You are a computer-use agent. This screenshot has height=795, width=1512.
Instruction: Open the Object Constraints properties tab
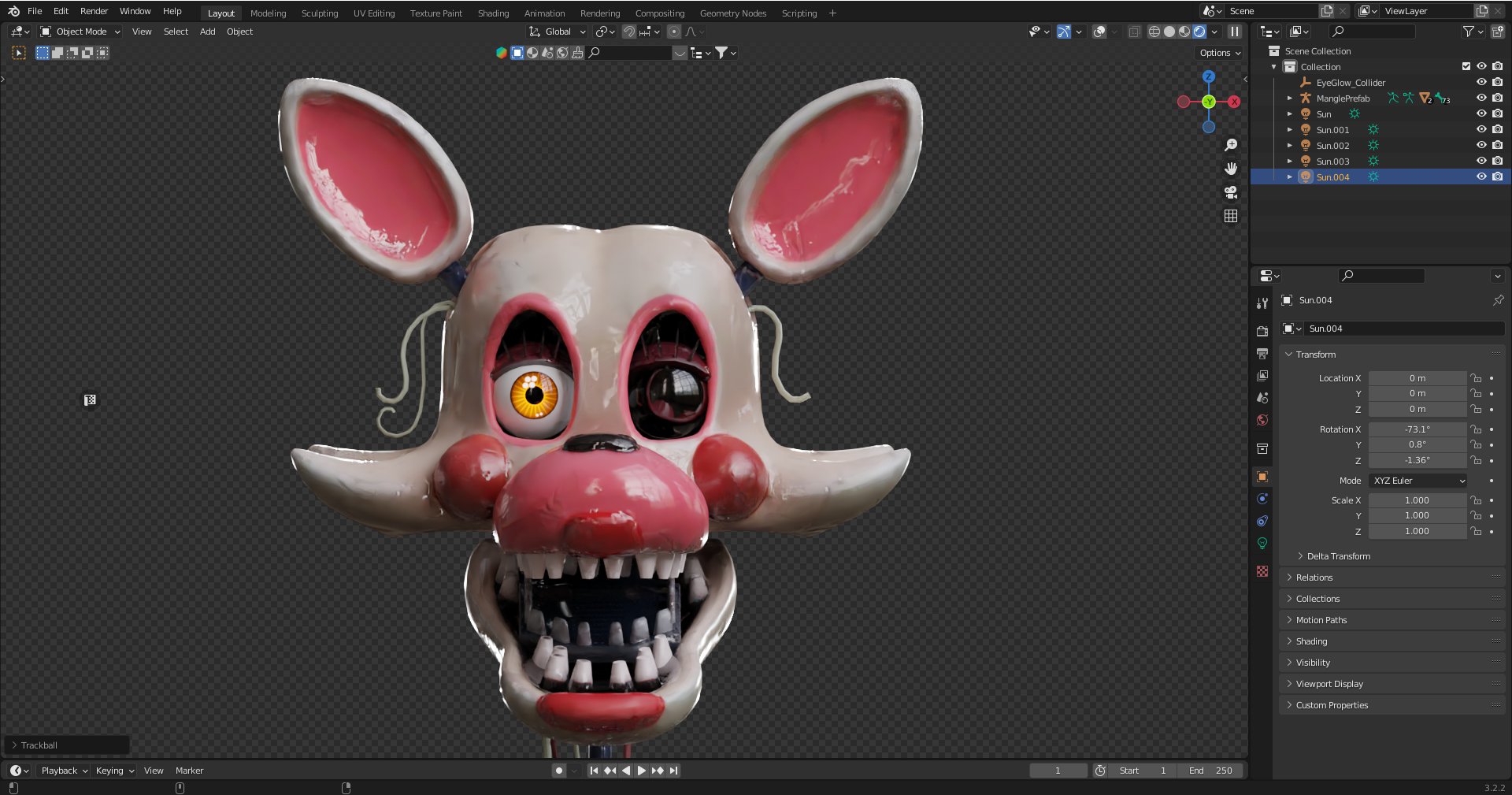[1262, 521]
